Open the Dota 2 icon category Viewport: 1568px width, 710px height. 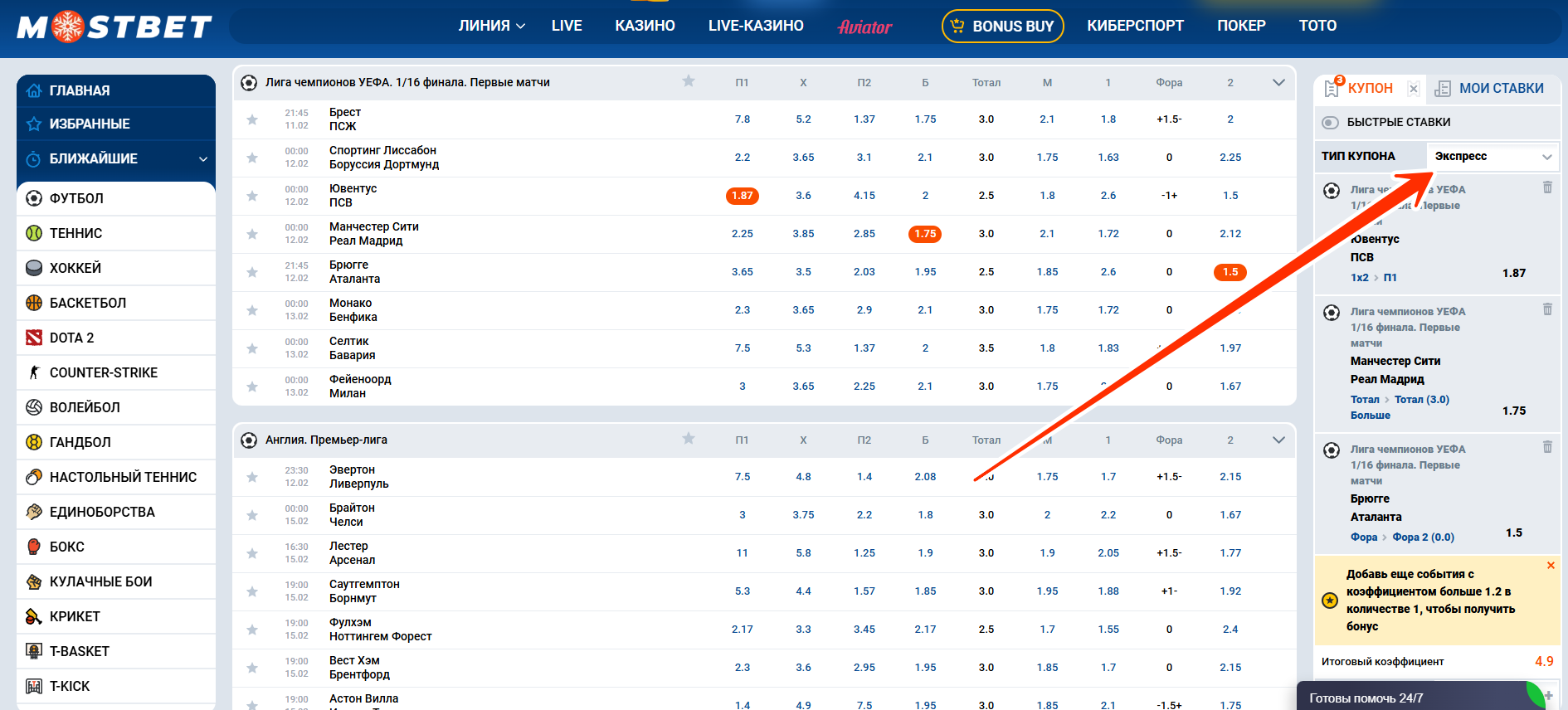(x=34, y=338)
